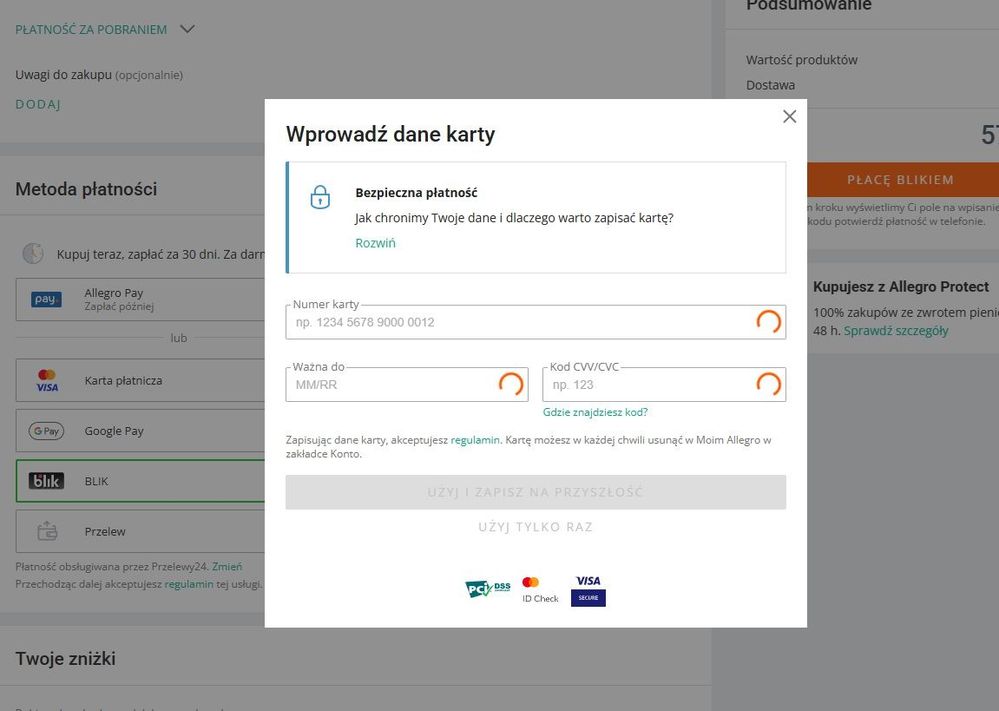Image resolution: width=999 pixels, height=711 pixels.
Task: Click the Kod CVV/CVC field
Action: (x=650, y=385)
